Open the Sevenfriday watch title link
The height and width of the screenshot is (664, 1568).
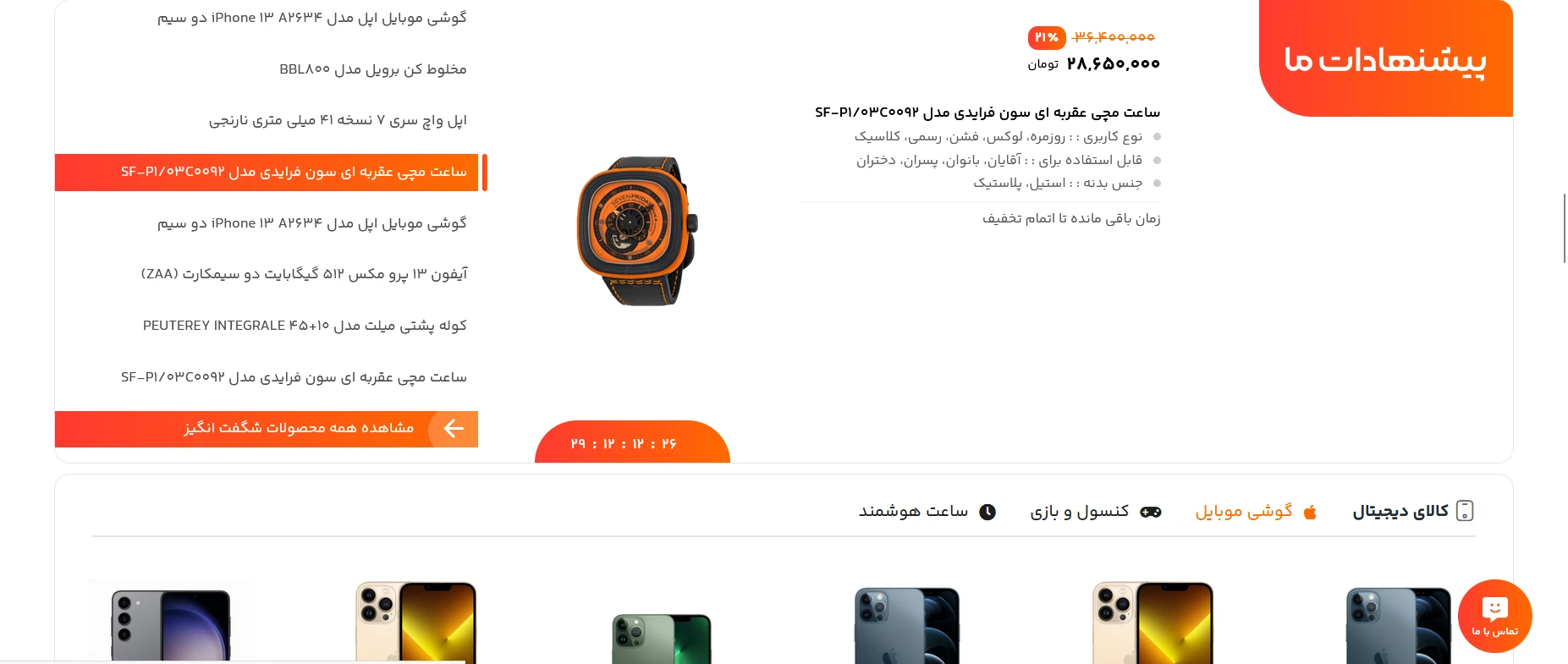(988, 112)
